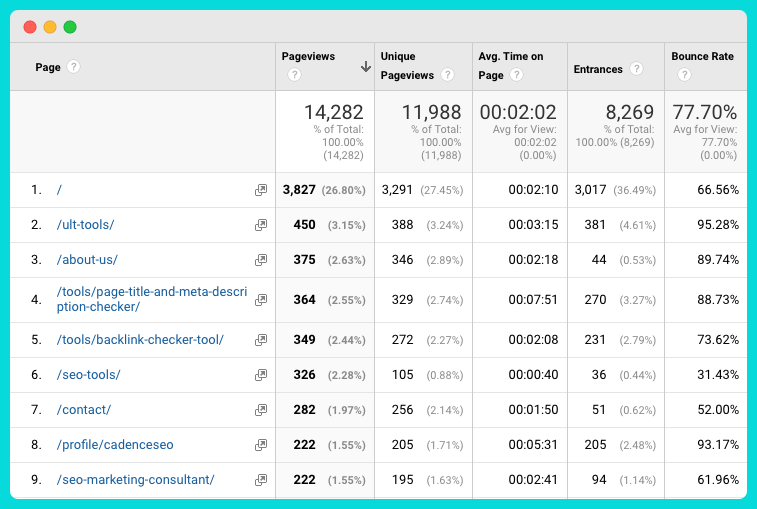Screen dimensions: 757x509
Task: Open the /ult-tools/ page link
Action: (x=85, y=225)
